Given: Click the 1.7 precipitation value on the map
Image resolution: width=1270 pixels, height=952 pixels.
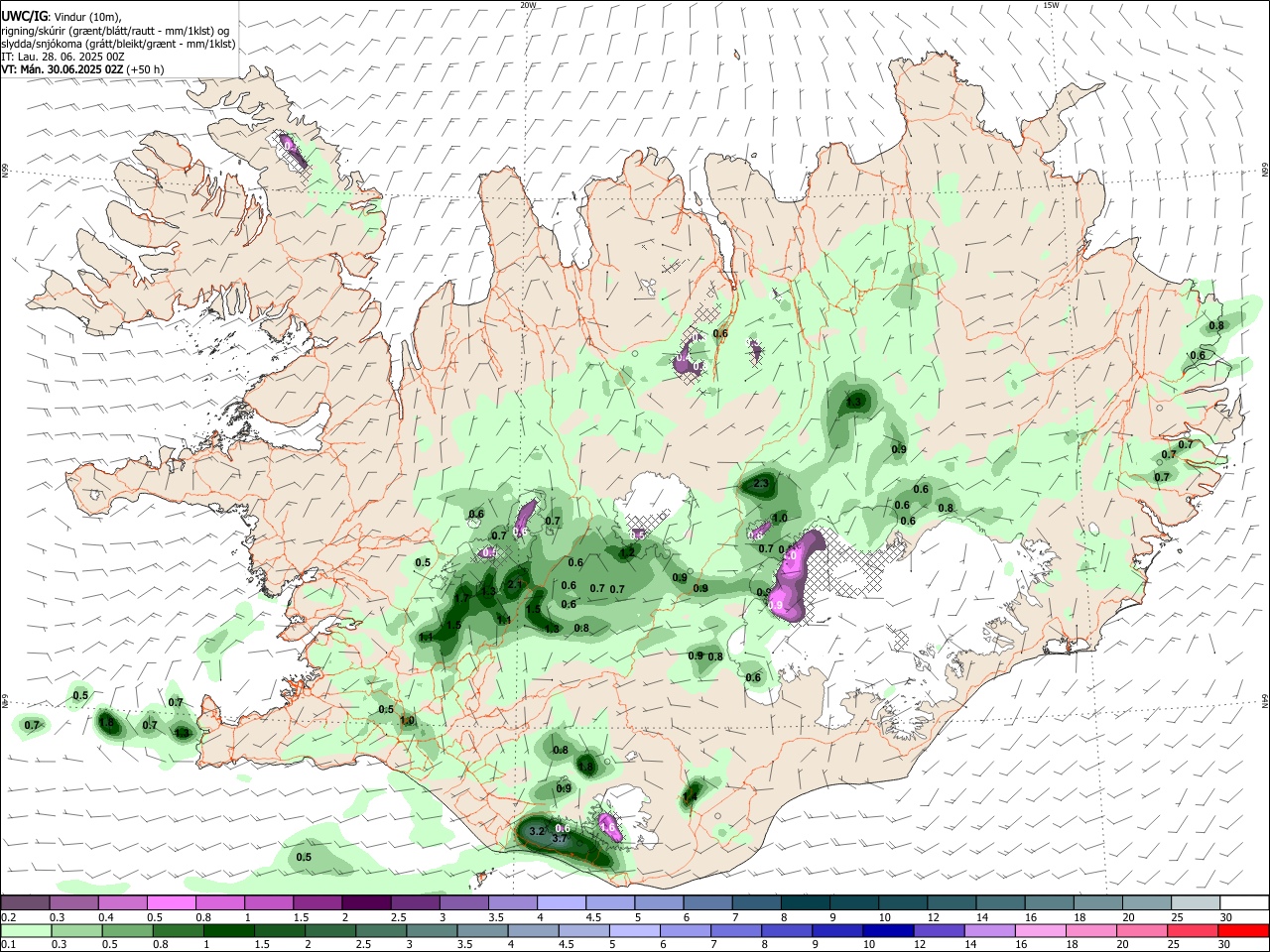Looking at the screenshot, I should 461,599.
